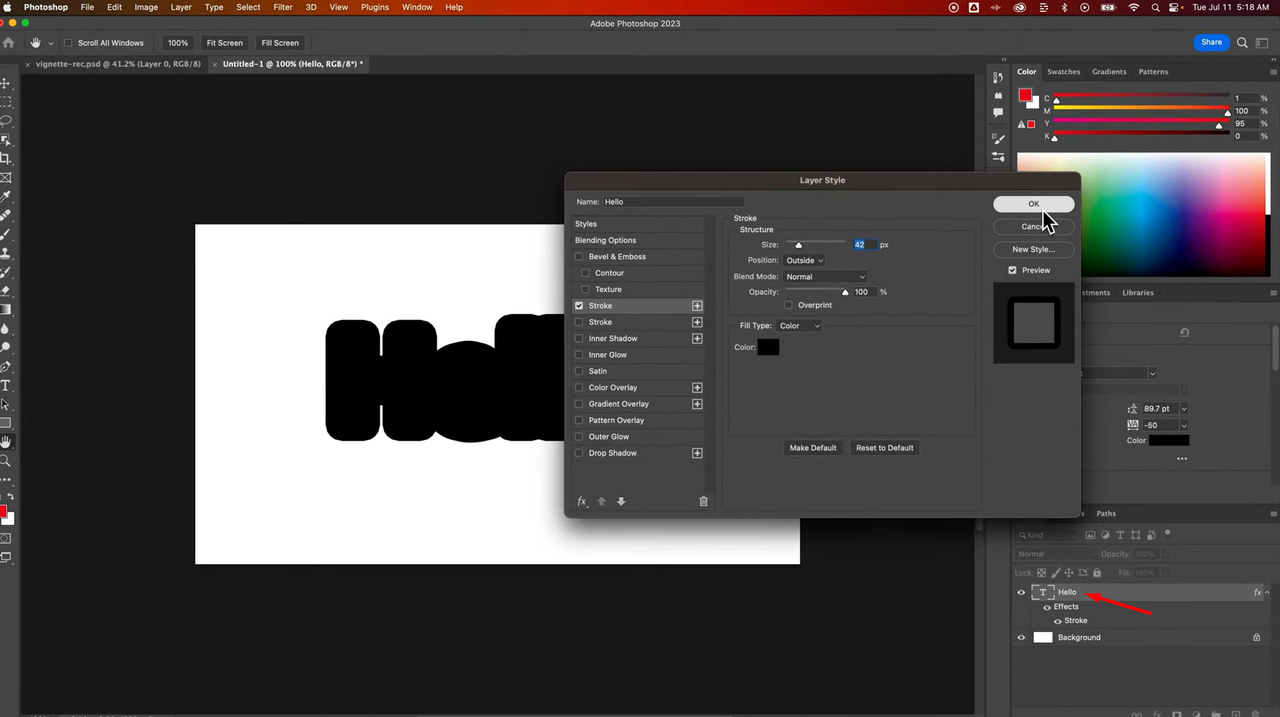Enable Inner Glow checkbox

pyautogui.click(x=579, y=355)
